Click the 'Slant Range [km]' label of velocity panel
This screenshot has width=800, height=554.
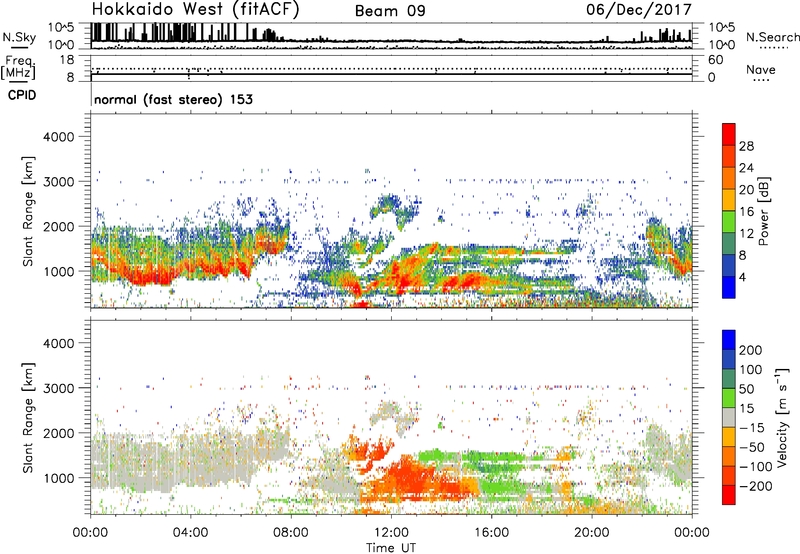click(x=28, y=418)
